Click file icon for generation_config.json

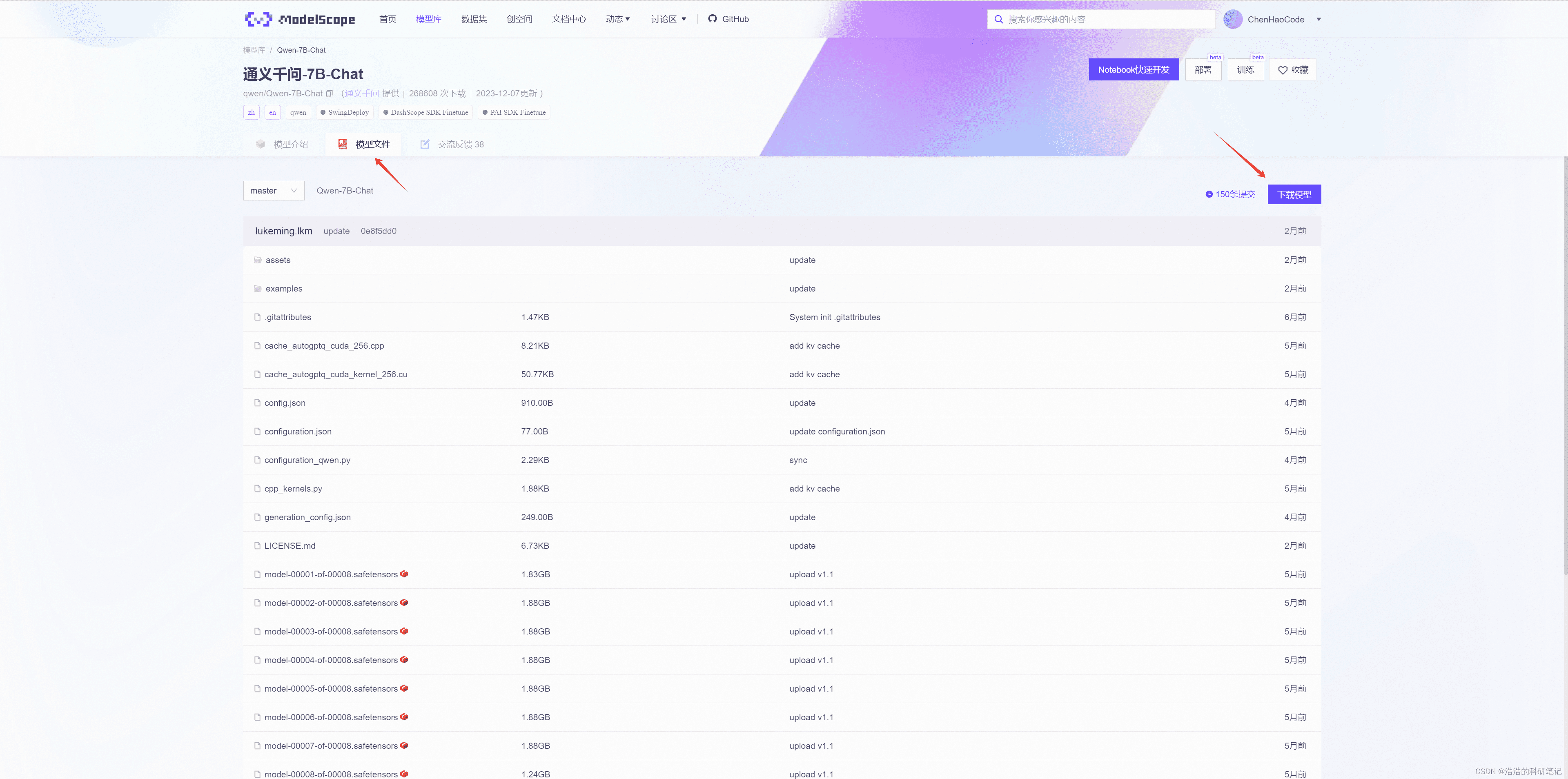coord(258,517)
